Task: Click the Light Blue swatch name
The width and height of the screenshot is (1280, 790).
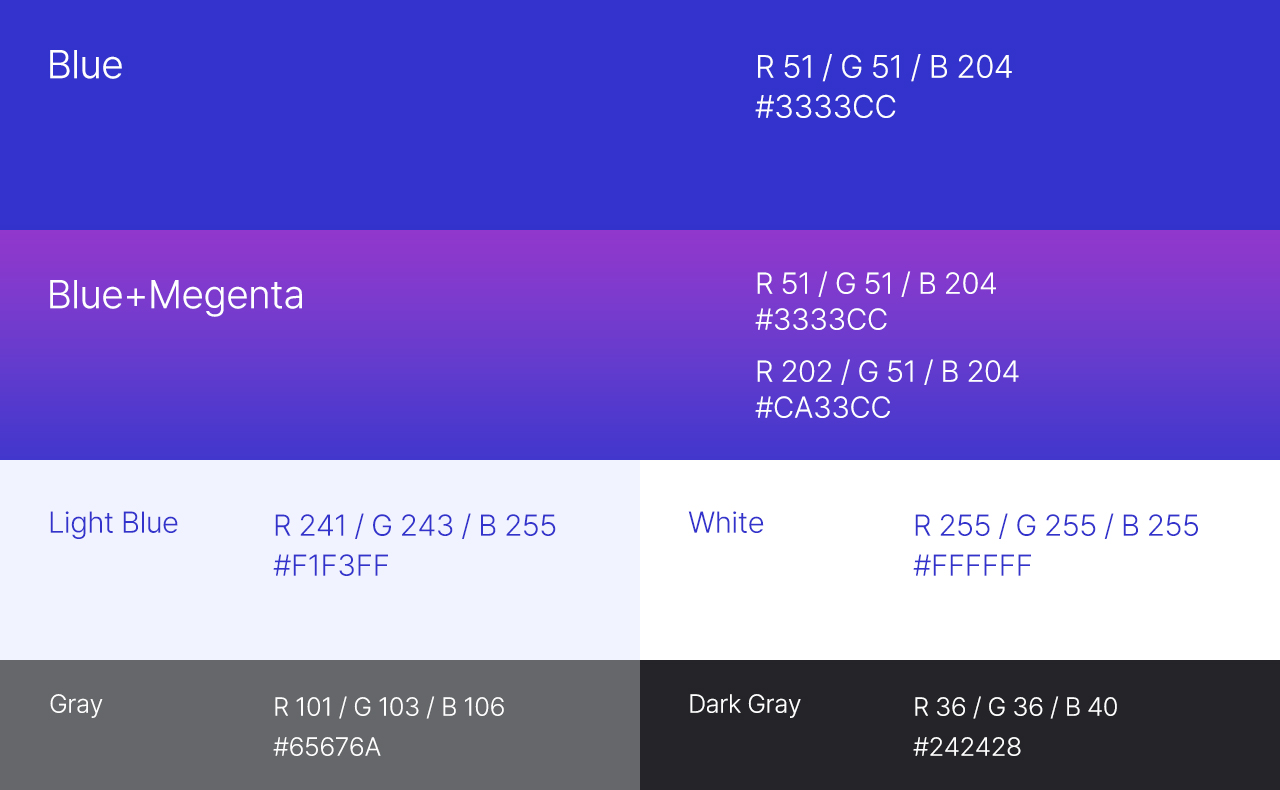Action: (113, 523)
